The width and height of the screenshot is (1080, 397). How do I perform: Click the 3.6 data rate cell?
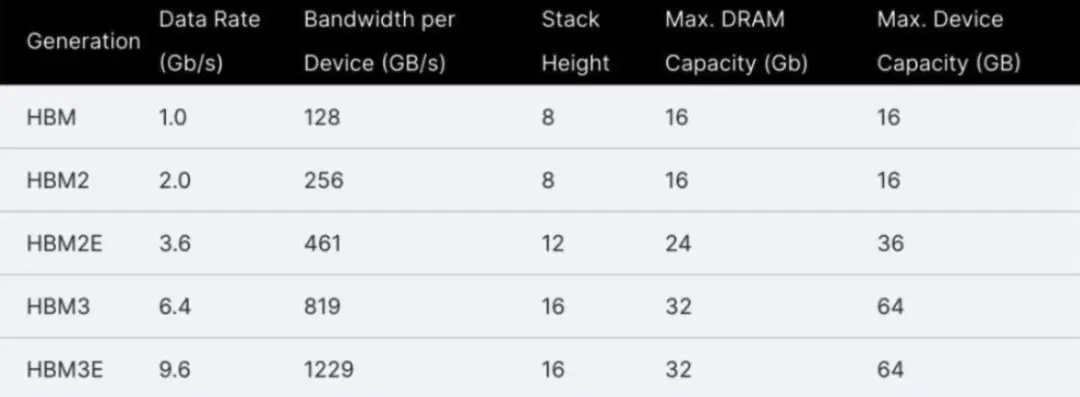174,244
